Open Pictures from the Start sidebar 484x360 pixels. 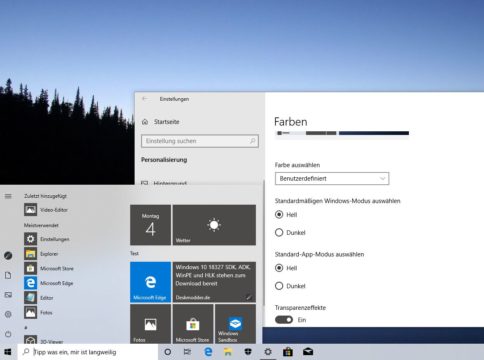pyautogui.click(x=8, y=295)
